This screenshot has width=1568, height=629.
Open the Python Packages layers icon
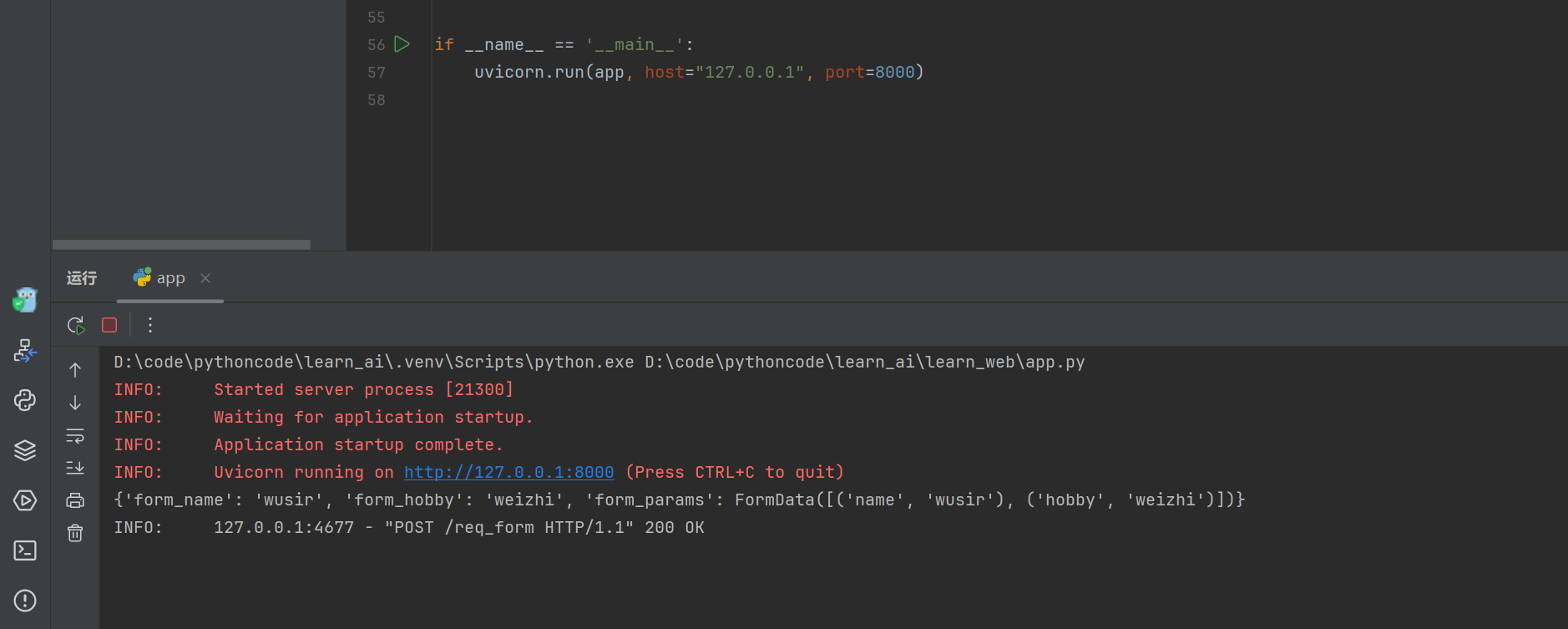pos(25,450)
